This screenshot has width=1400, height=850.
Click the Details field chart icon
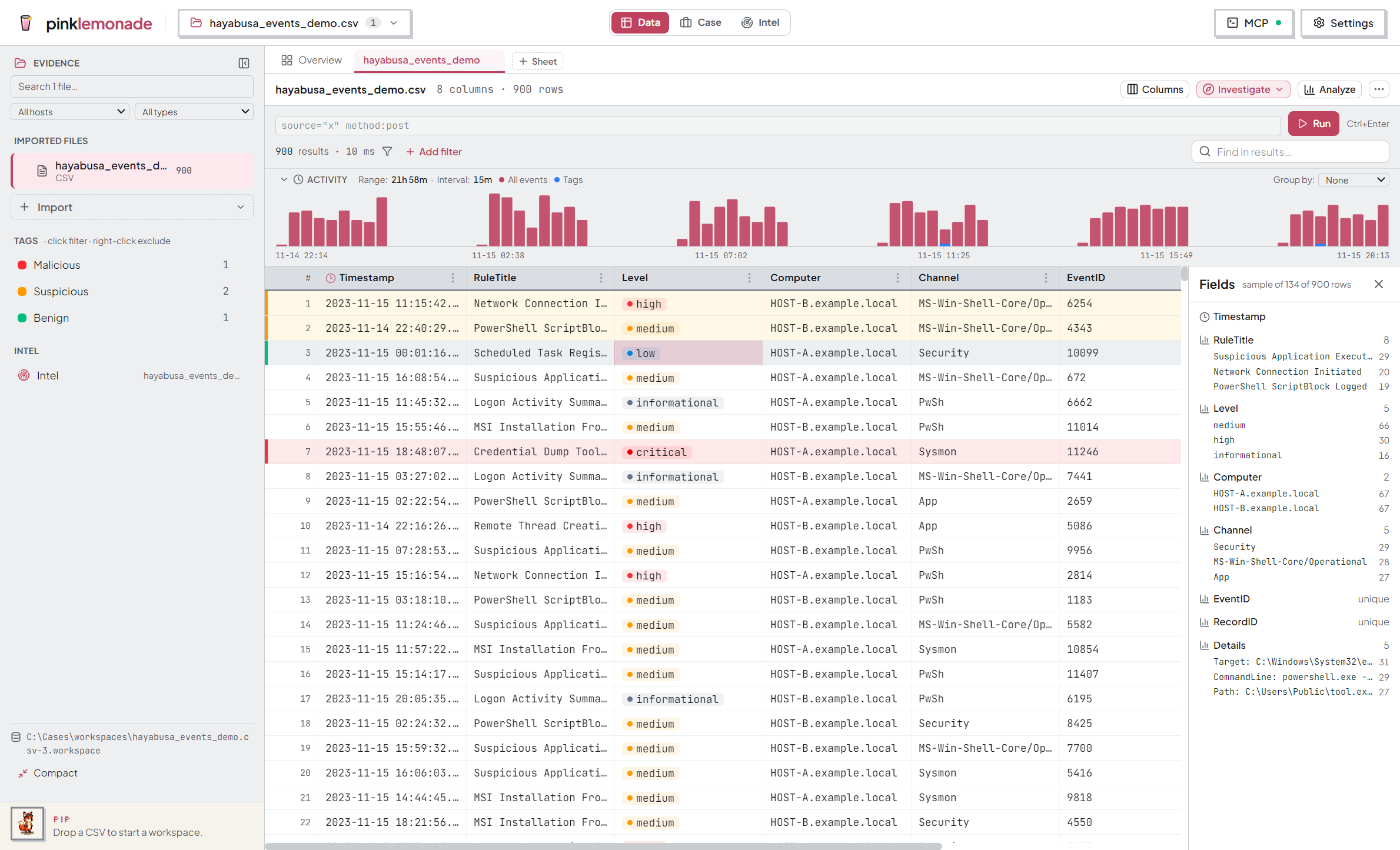(1204, 645)
